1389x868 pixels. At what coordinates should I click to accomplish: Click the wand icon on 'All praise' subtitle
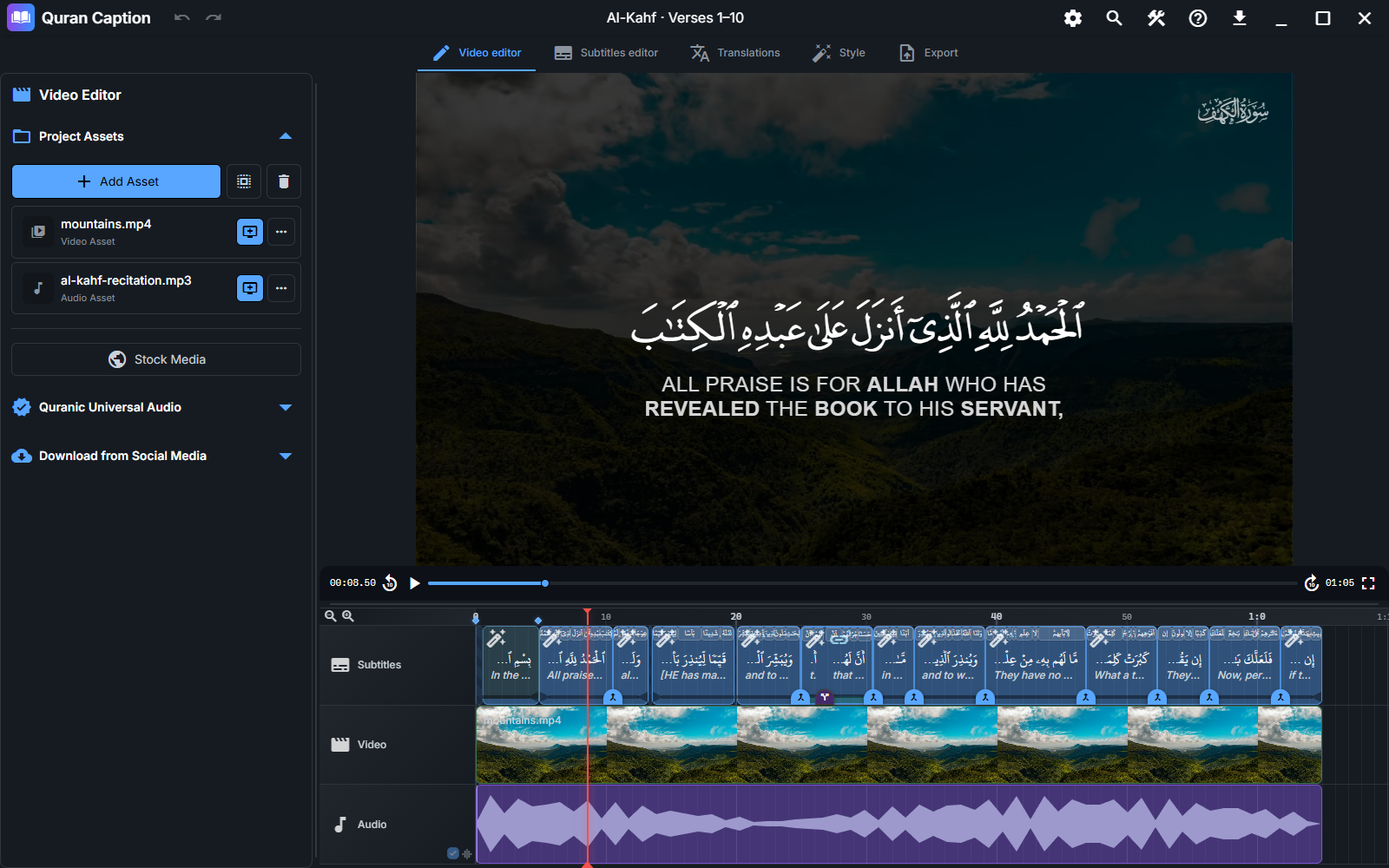click(x=551, y=640)
